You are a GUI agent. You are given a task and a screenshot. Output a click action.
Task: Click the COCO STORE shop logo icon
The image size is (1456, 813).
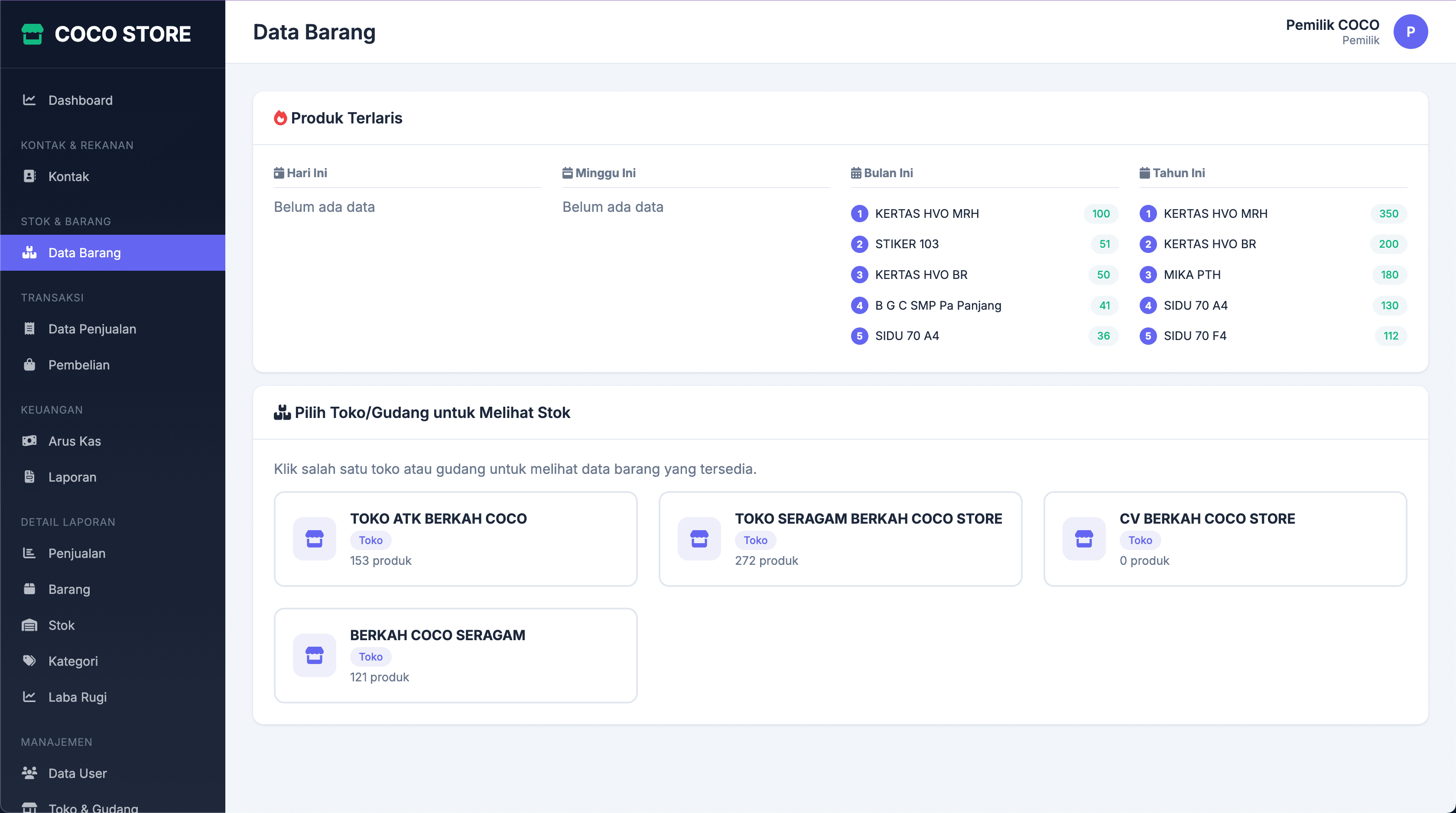pos(32,34)
